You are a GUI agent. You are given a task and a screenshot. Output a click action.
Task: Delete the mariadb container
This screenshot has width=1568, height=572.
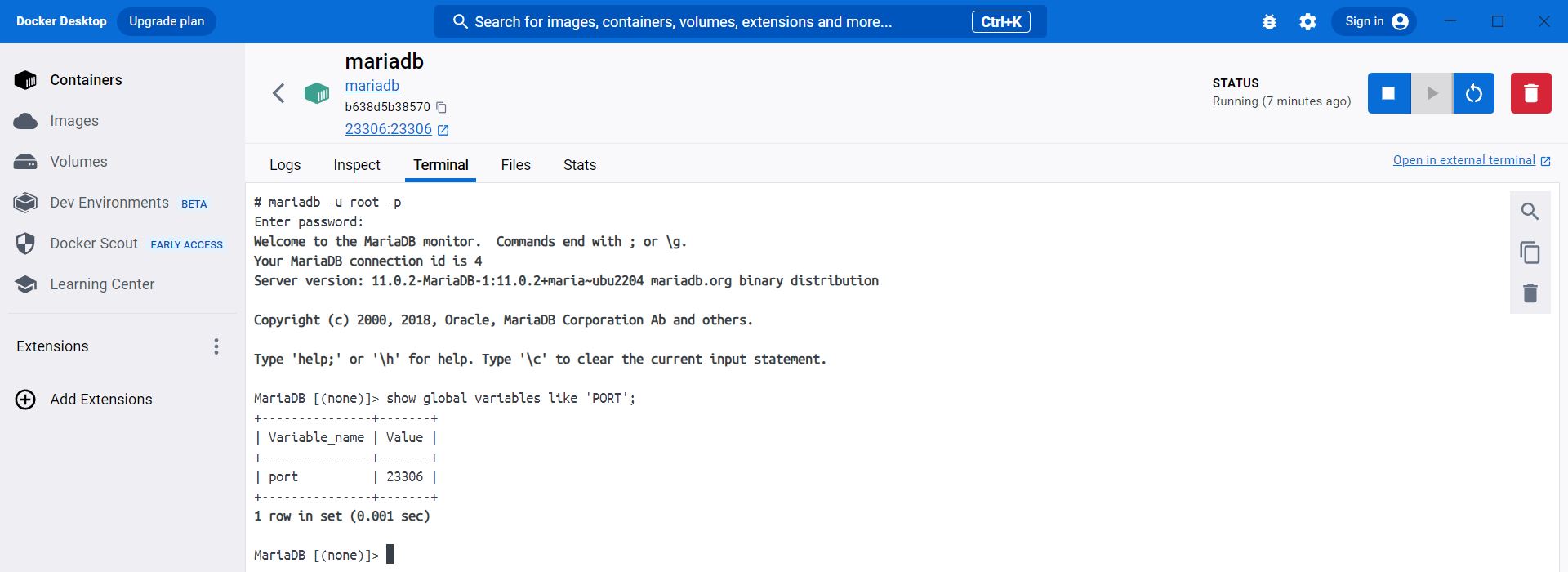click(x=1531, y=93)
